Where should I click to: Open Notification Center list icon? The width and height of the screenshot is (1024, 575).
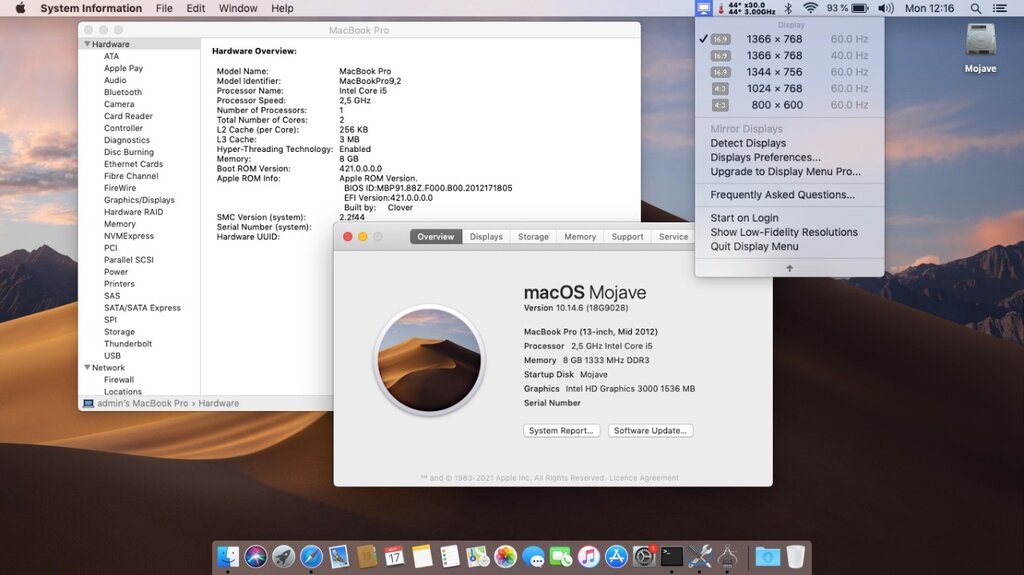(1000, 8)
